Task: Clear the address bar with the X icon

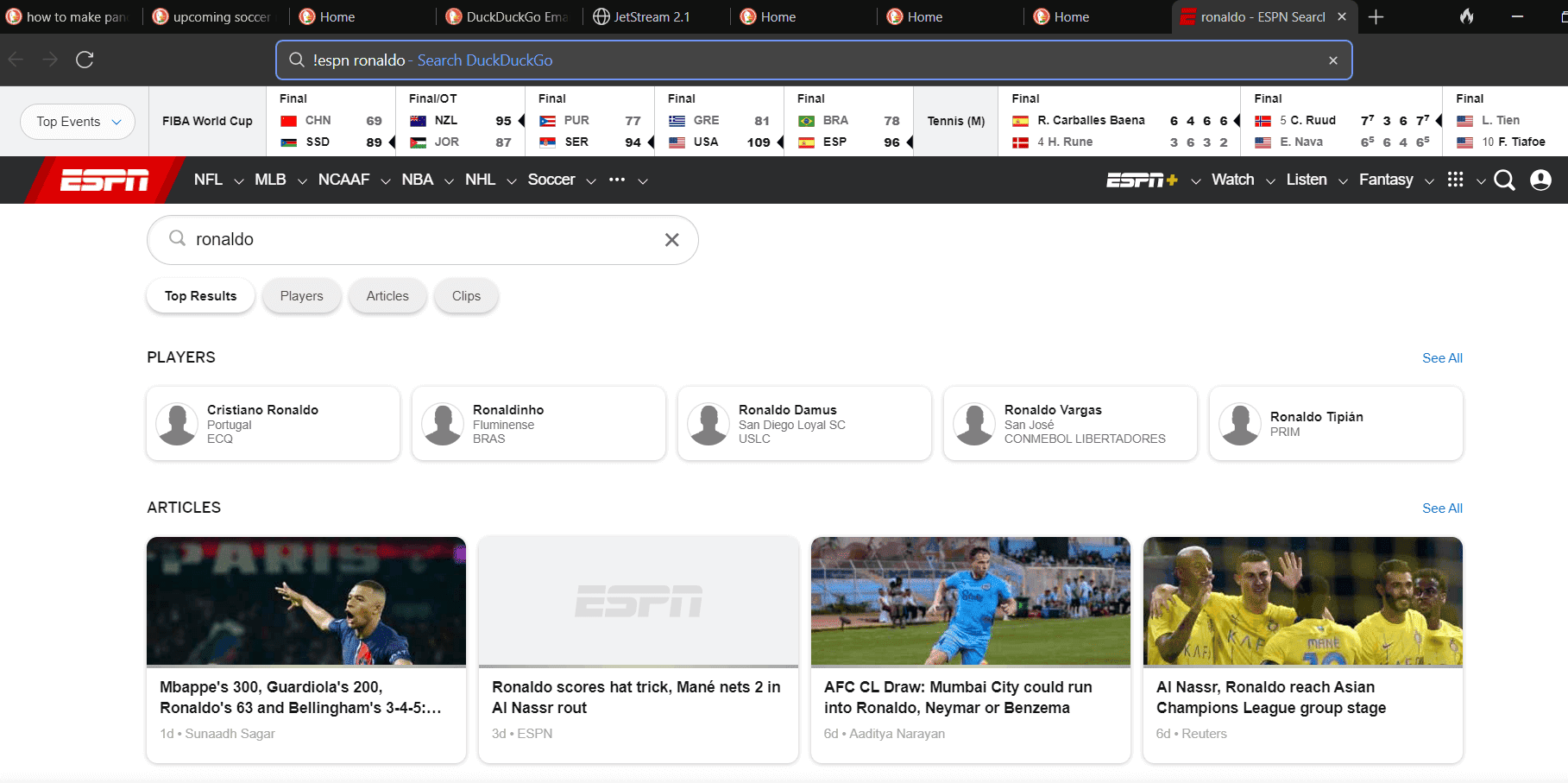Action: click(x=1333, y=60)
